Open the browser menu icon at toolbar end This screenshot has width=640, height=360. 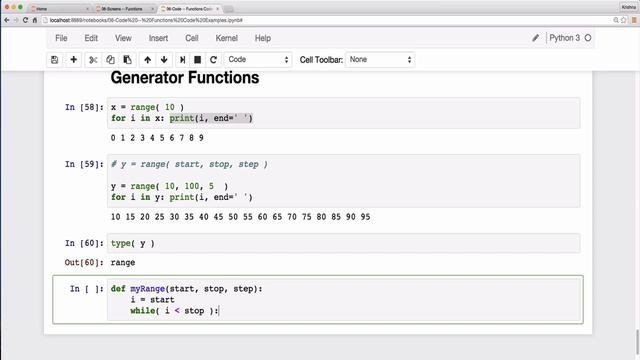click(x=634, y=20)
